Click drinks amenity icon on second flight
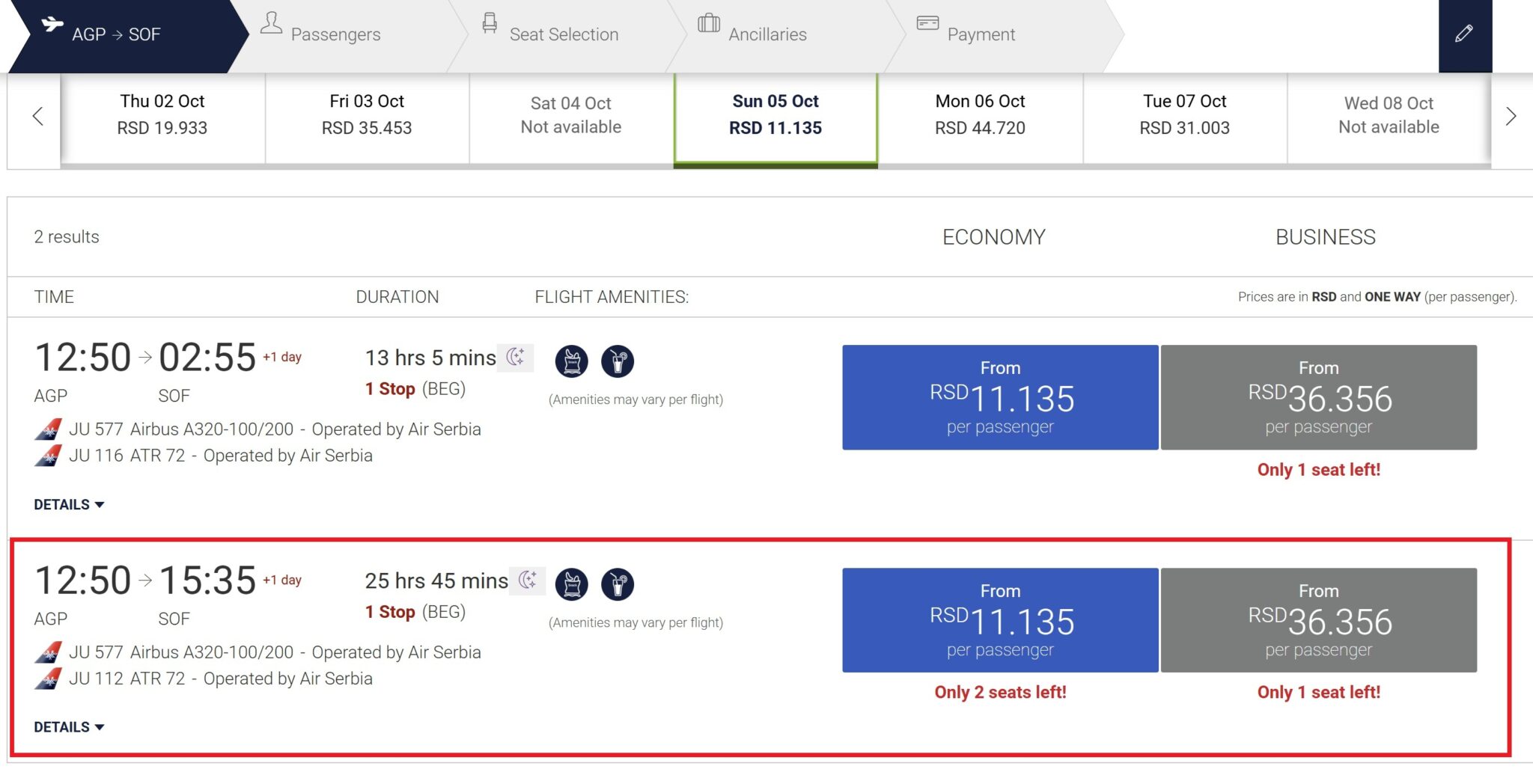1533x784 pixels. coord(618,584)
